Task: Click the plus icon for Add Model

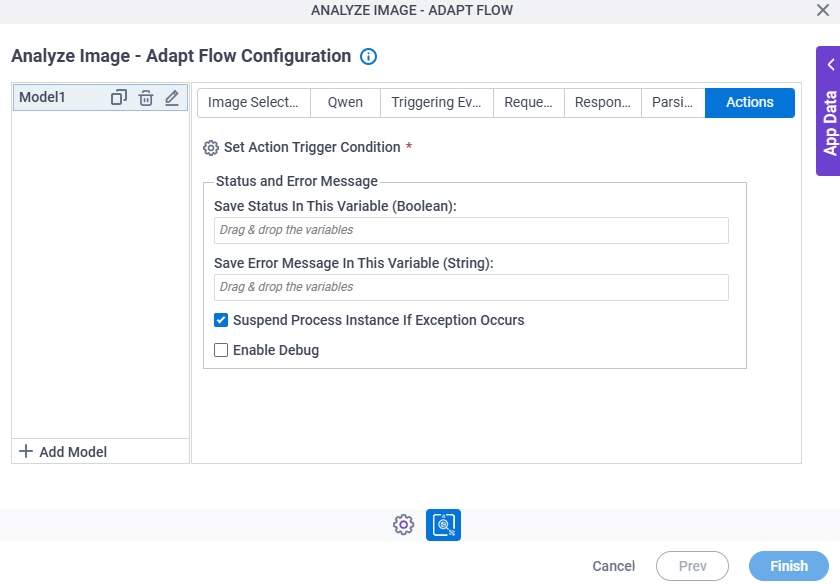Action: 26,451
